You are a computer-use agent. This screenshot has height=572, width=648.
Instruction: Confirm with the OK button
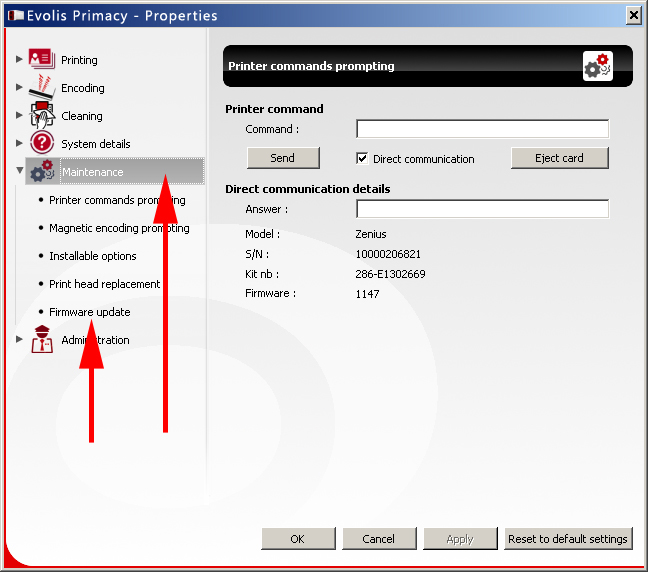298,539
